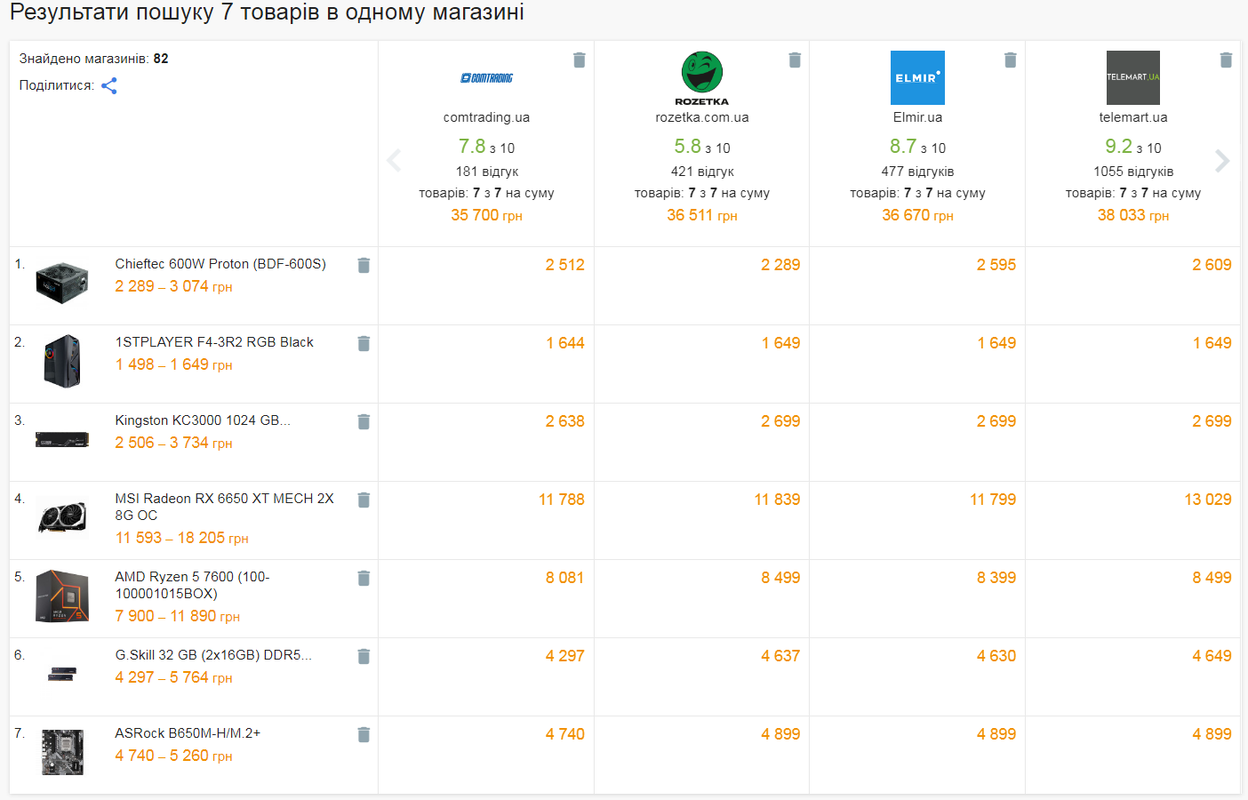Delete telemart.ua column trash icon
This screenshot has width=1248, height=800.
(1226, 60)
